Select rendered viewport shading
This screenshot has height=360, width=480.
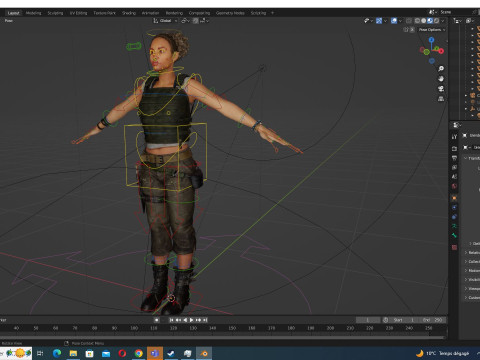[x=436, y=21]
